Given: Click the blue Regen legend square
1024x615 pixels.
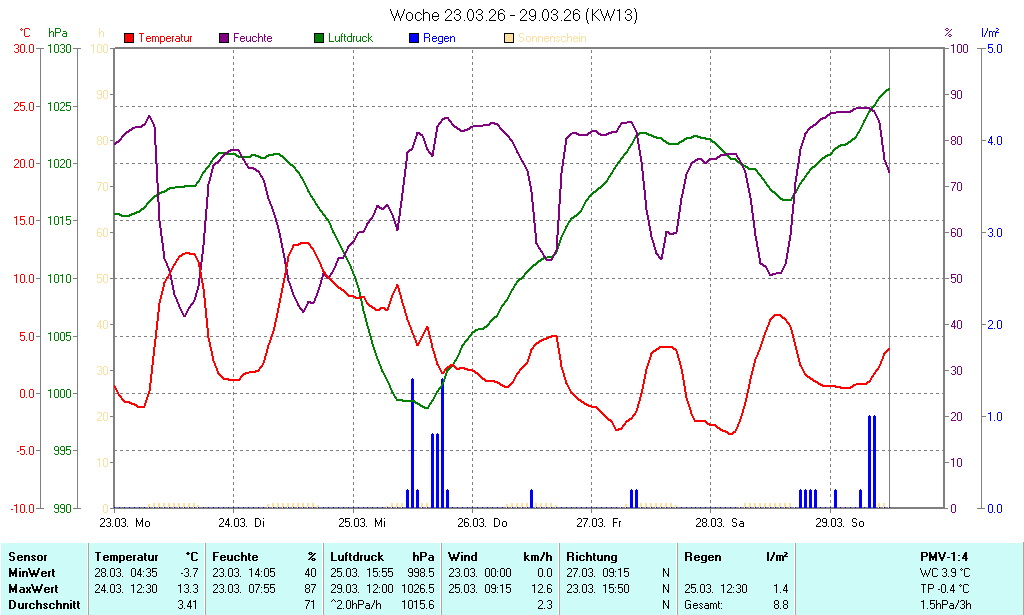Looking at the screenshot, I should tap(414, 38).
